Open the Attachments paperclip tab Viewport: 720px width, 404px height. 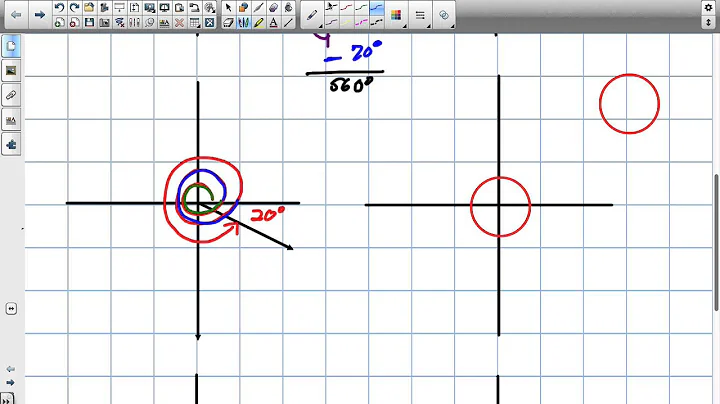click(11, 95)
